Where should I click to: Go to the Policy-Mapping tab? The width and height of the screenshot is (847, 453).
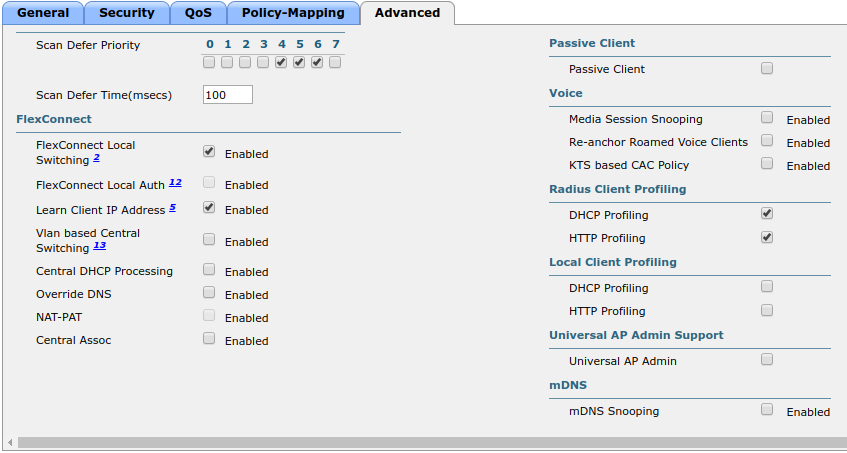pos(293,13)
